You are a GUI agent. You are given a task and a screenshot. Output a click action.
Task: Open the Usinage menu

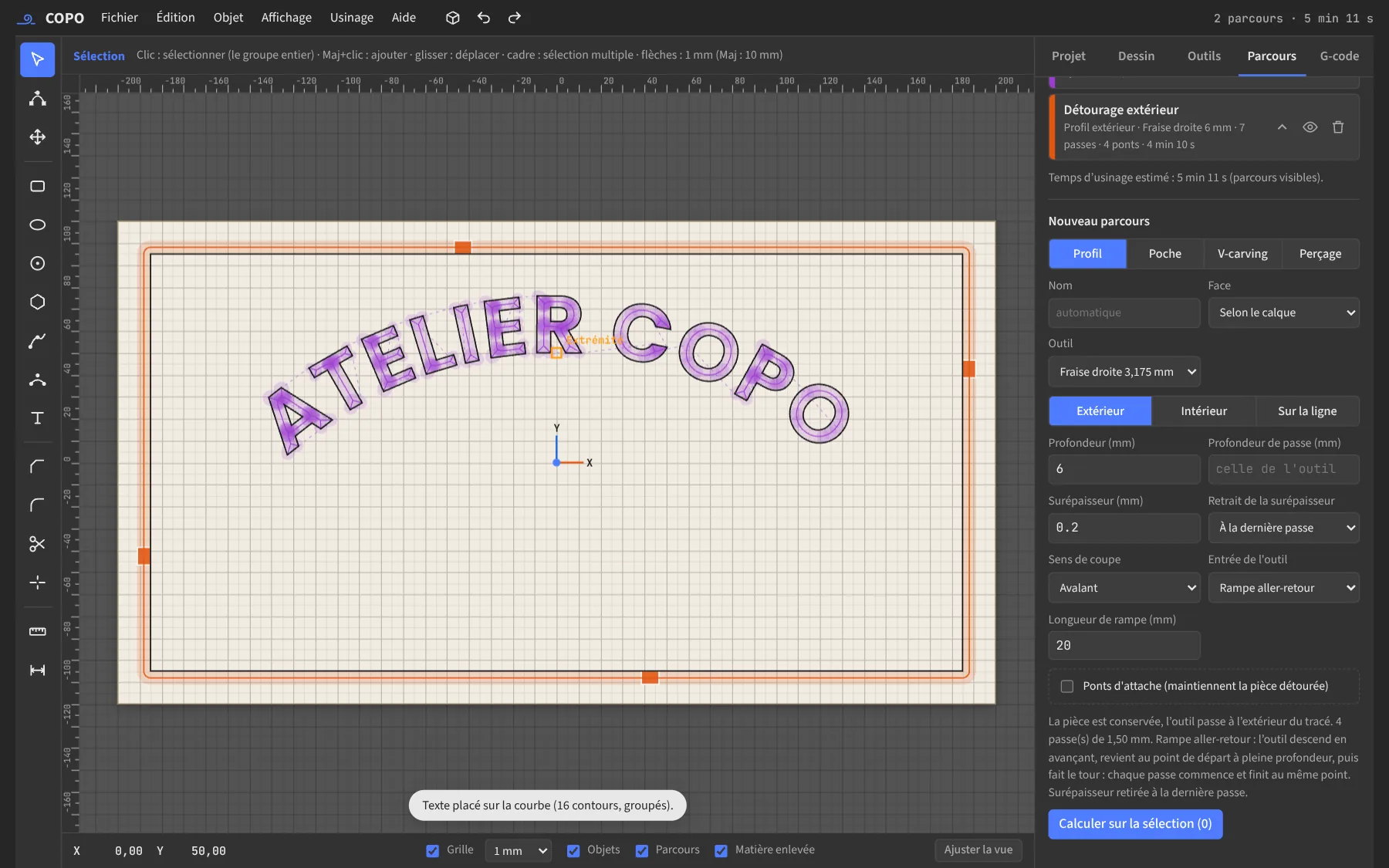click(352, 18)
